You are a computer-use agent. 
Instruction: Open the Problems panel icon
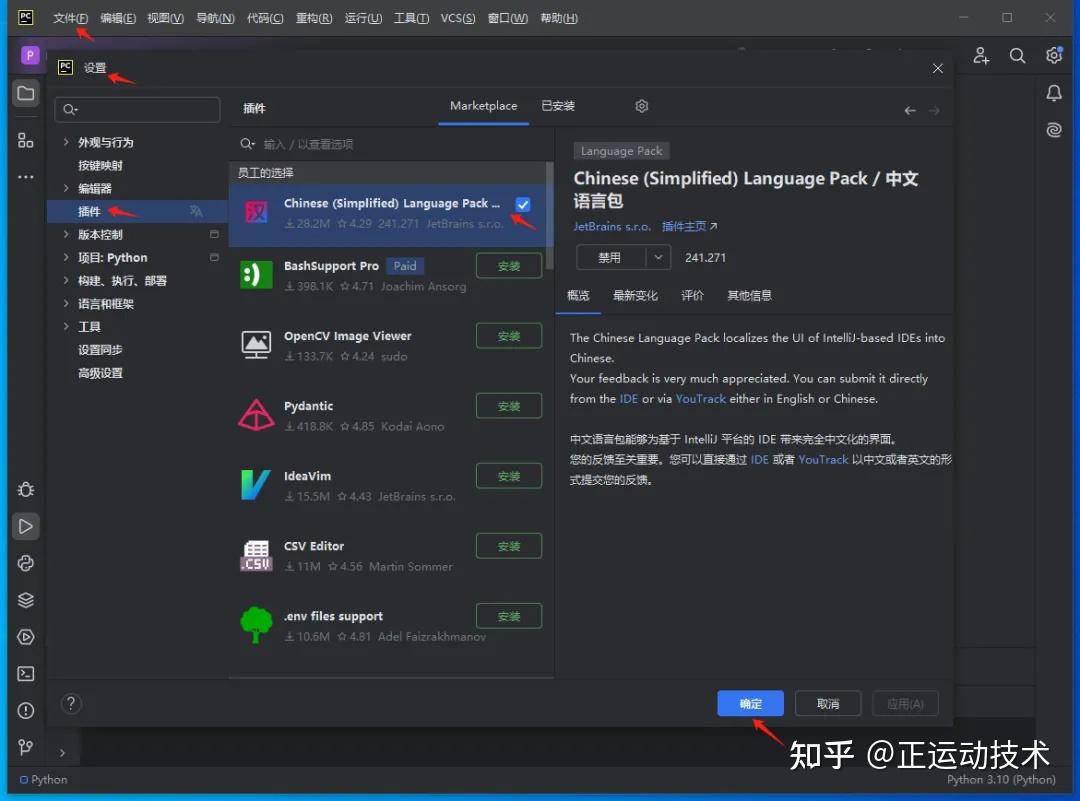coord(26,711)
